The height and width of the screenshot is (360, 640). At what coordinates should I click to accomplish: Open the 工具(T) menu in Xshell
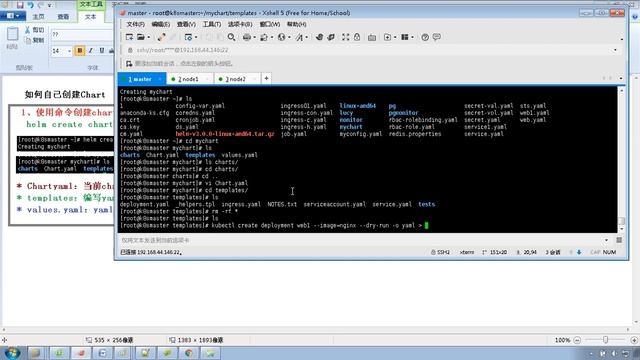click(212, 24)
